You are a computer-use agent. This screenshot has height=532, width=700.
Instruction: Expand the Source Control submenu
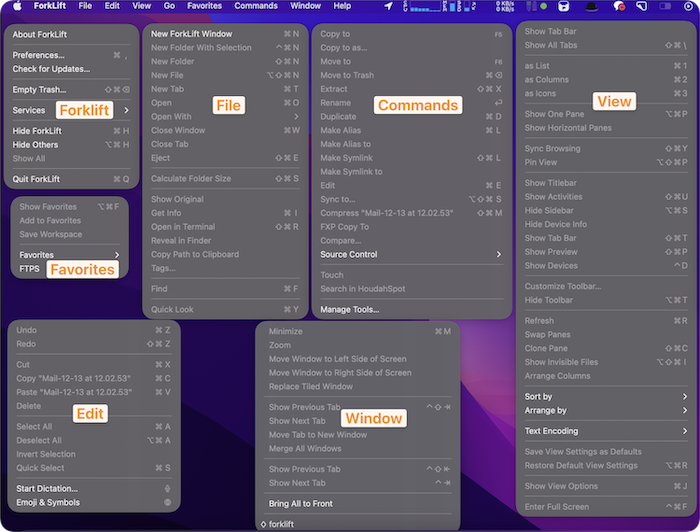411,254
